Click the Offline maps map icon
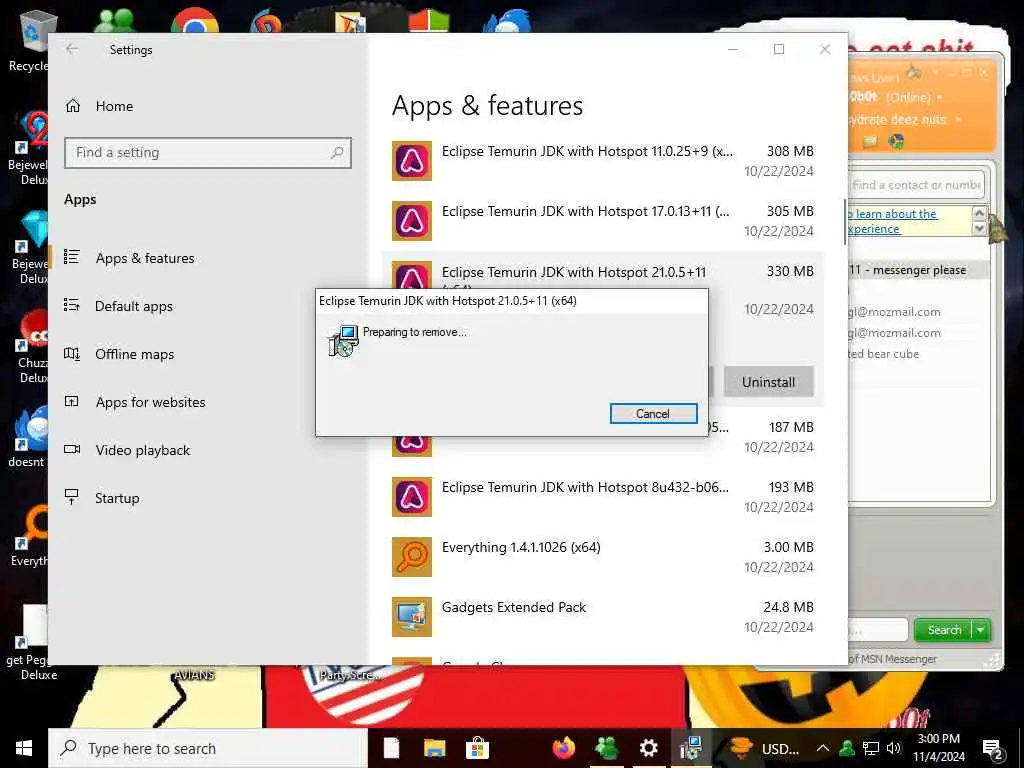1024x768 pixels. point(72,354)
